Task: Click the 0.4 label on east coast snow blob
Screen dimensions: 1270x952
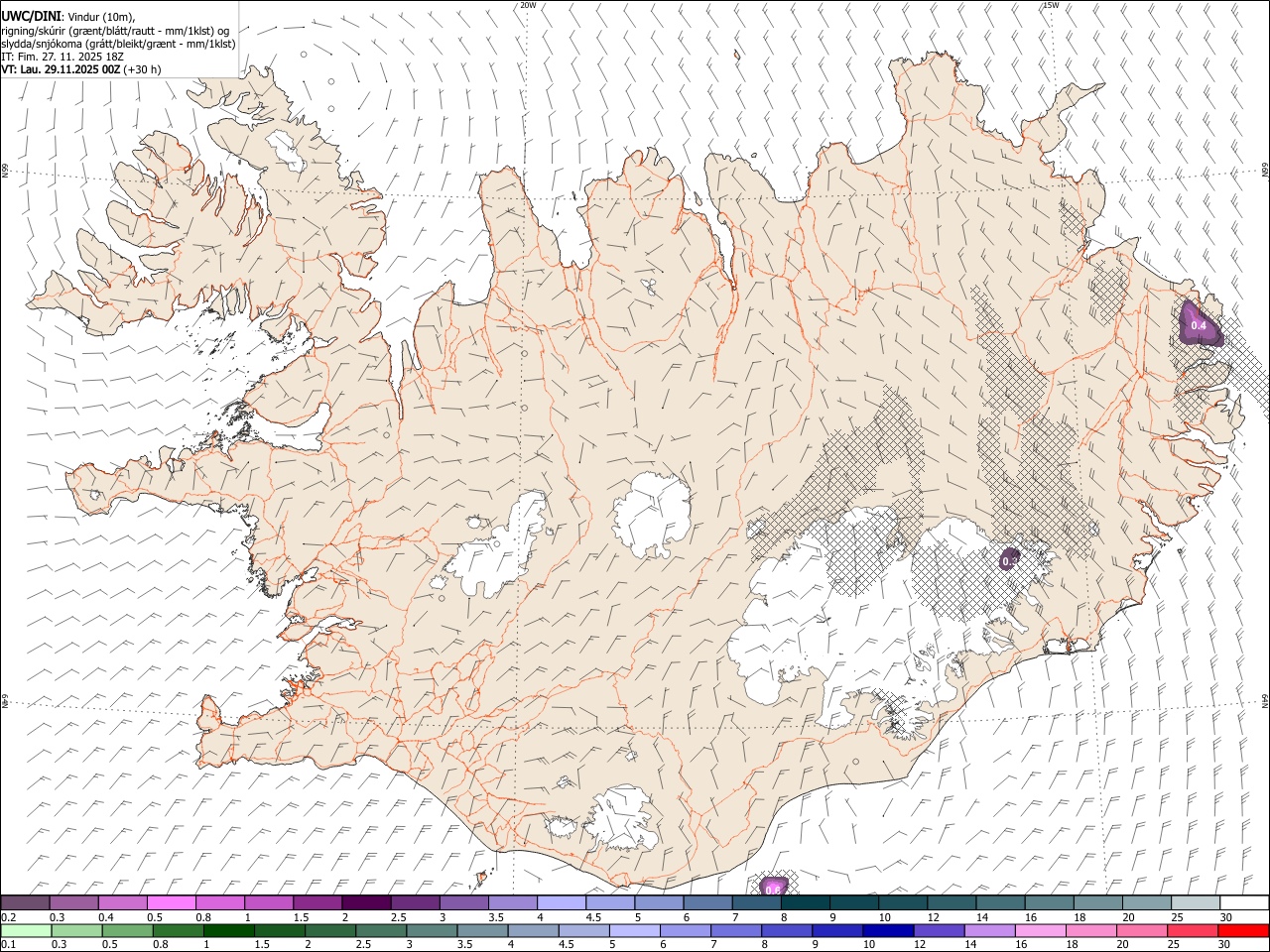Action: click(x=1198, y=326)
